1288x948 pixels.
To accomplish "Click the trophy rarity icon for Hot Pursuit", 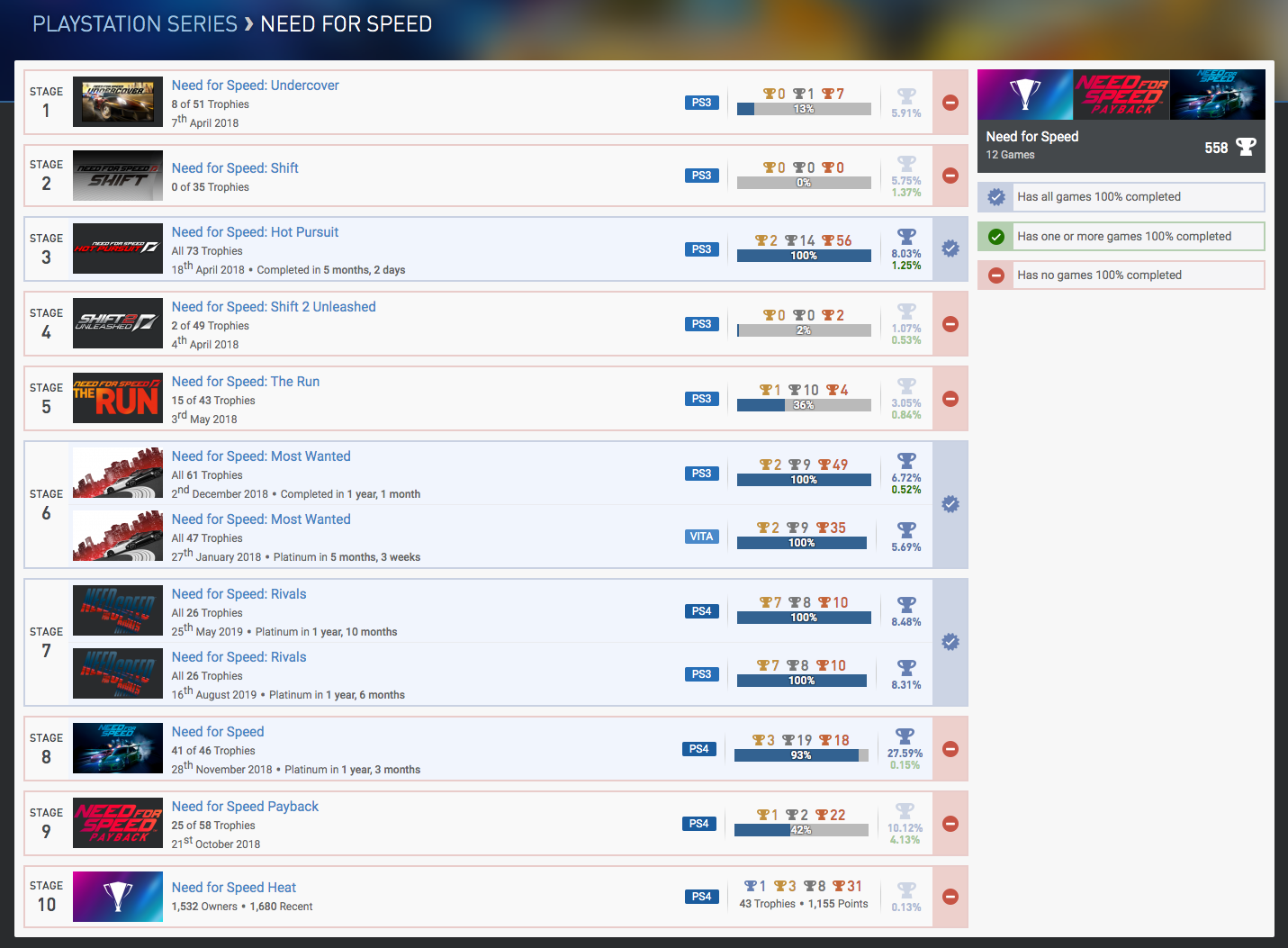I will (x=906, y=237).
